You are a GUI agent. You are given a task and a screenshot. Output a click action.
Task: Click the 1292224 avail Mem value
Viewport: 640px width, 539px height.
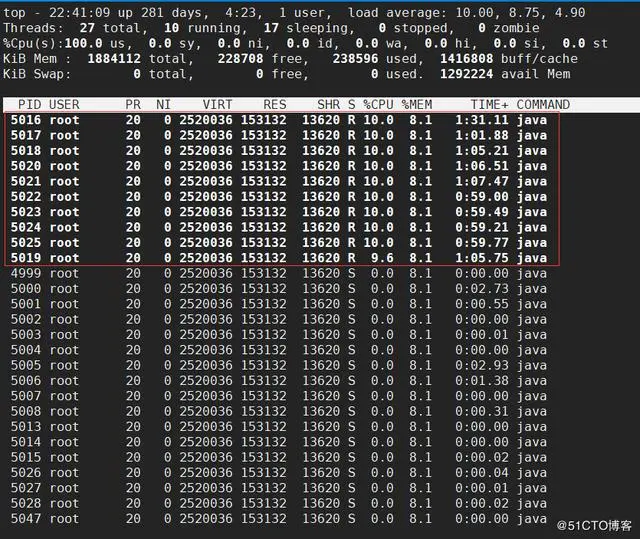click(467, 74)
